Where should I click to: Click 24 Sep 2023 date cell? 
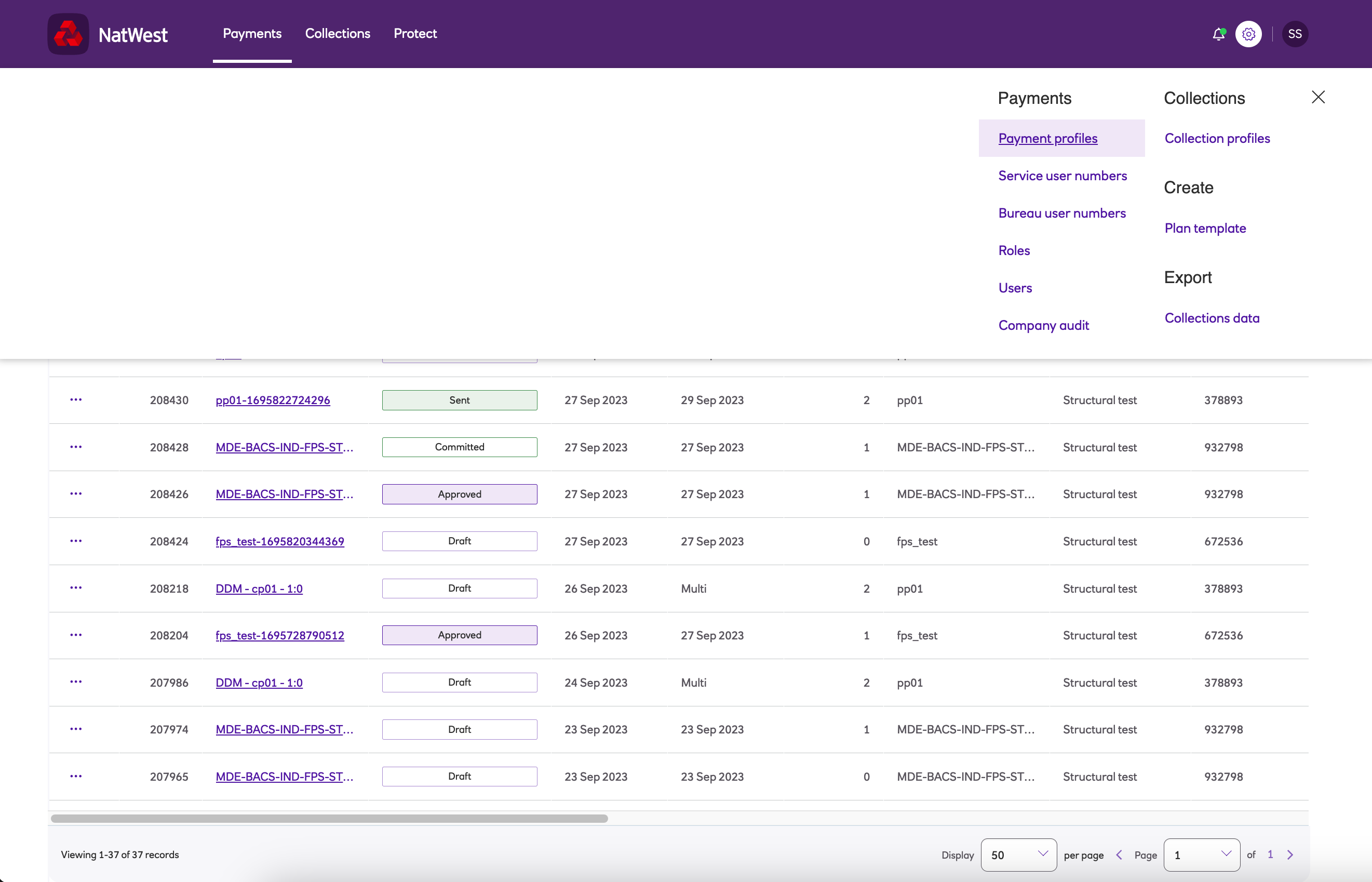coord(596,683)
